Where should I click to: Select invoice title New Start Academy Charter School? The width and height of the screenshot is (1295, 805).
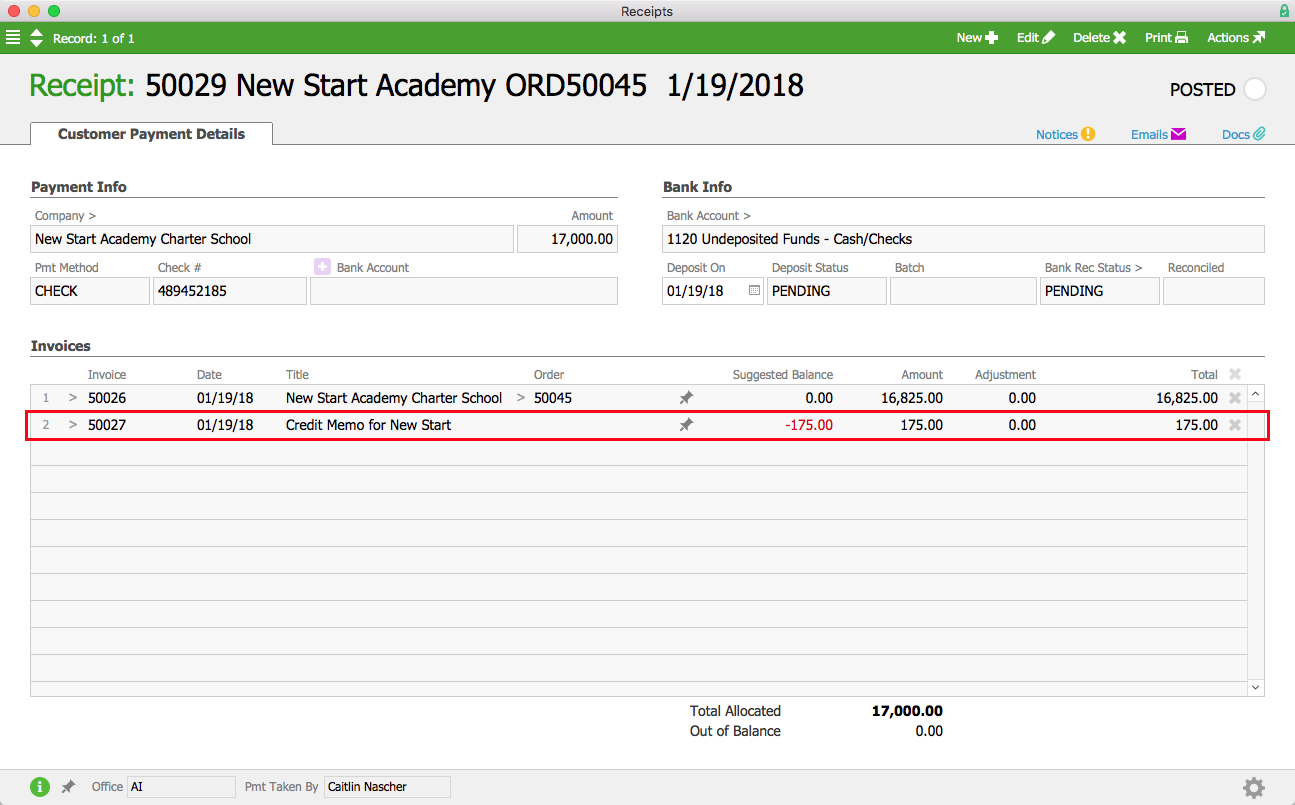click(x=394, y=398)
